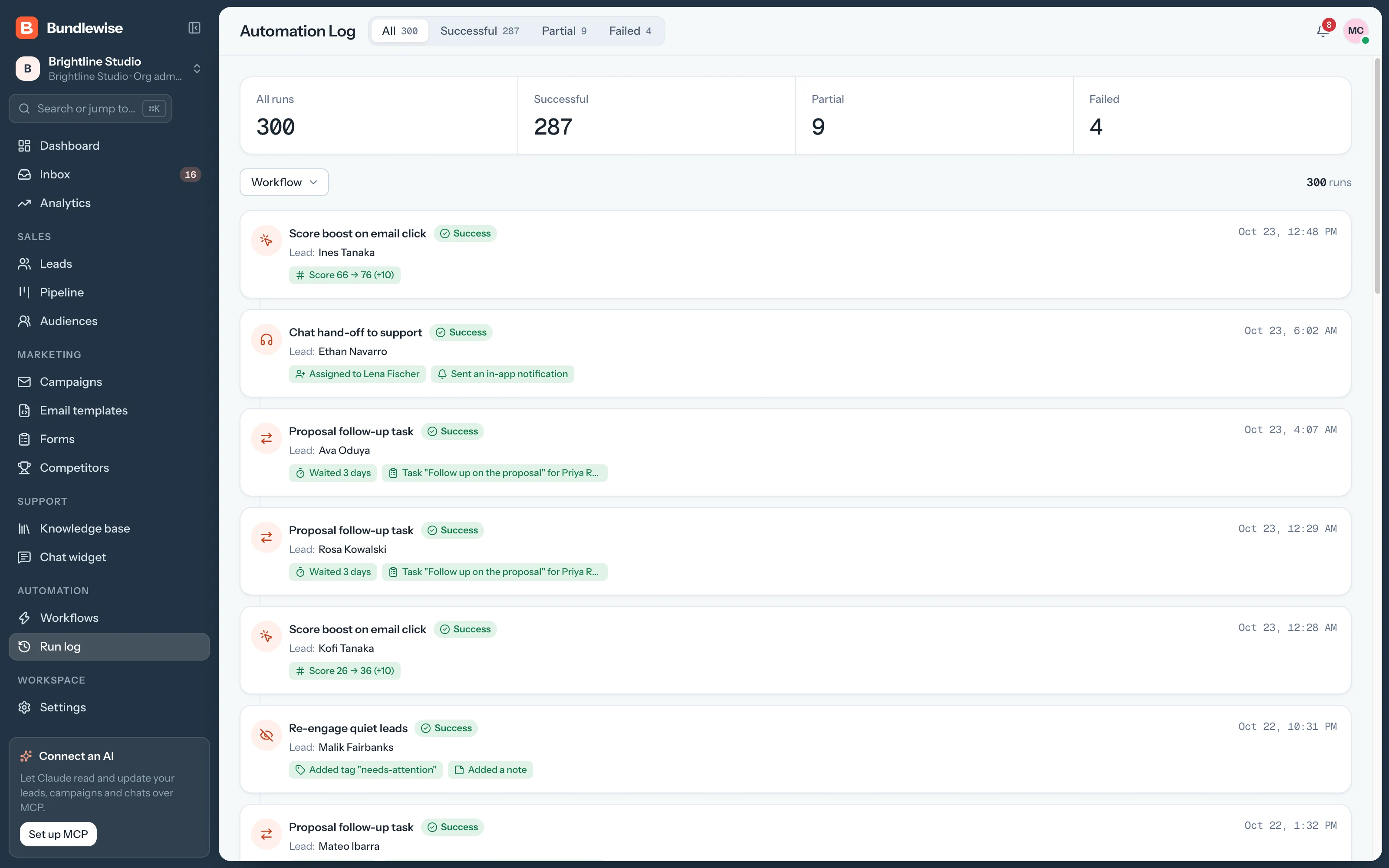This screenshot has height=868, width=1389.
Task: Open Competitors in the sidebar
Action: tap(109, 468)
